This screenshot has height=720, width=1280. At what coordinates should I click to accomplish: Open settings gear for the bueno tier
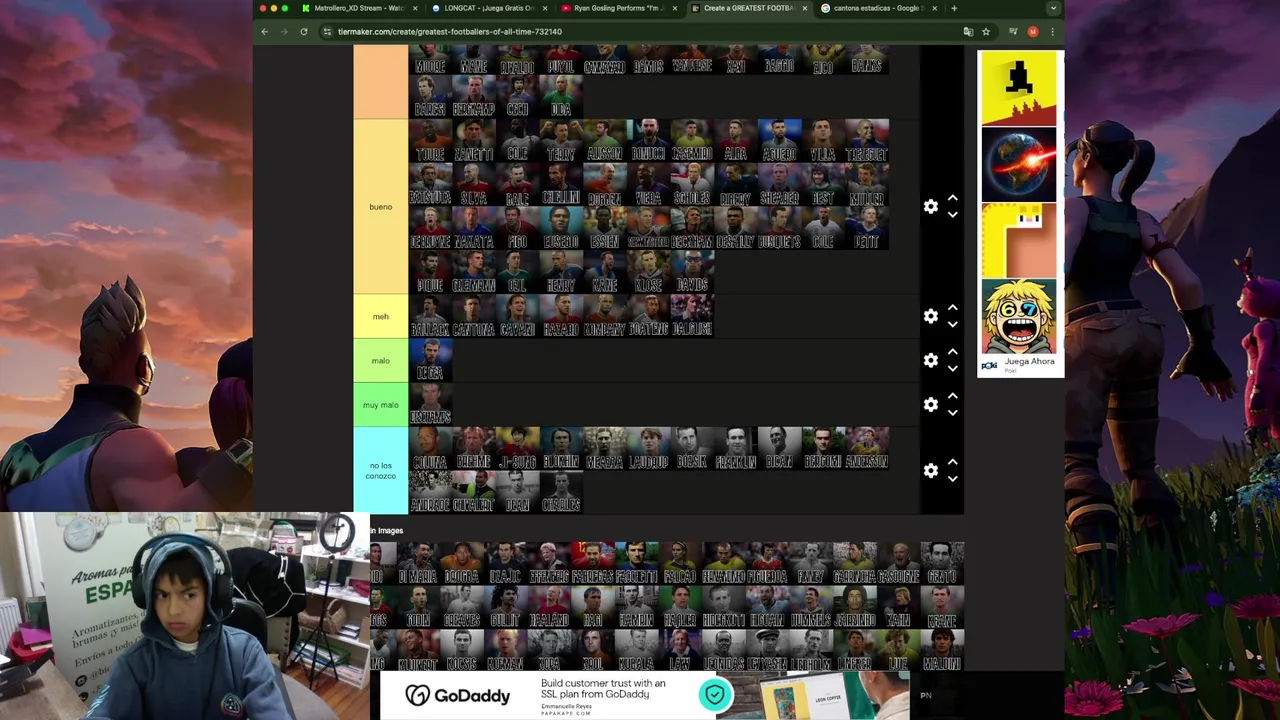coord(931,206)
